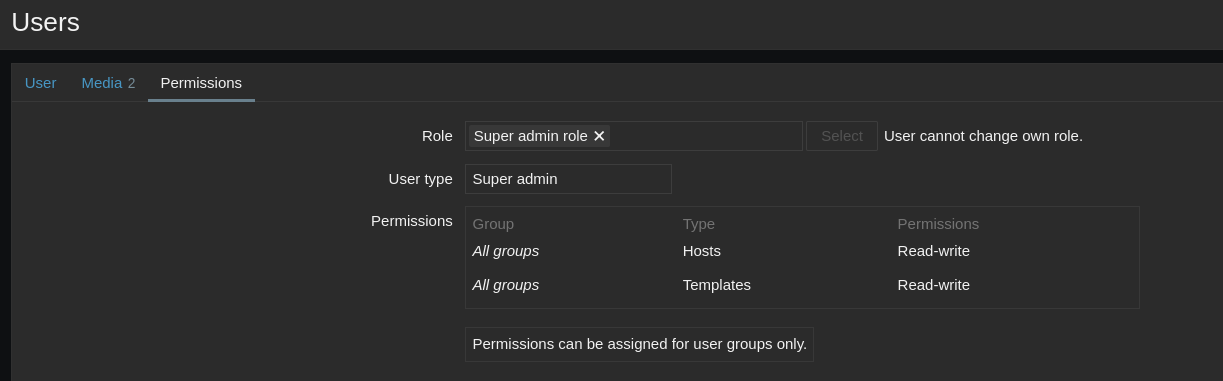Click the Hosts type cell
This screenshot has height=381, width=1223.
point(702,251)
